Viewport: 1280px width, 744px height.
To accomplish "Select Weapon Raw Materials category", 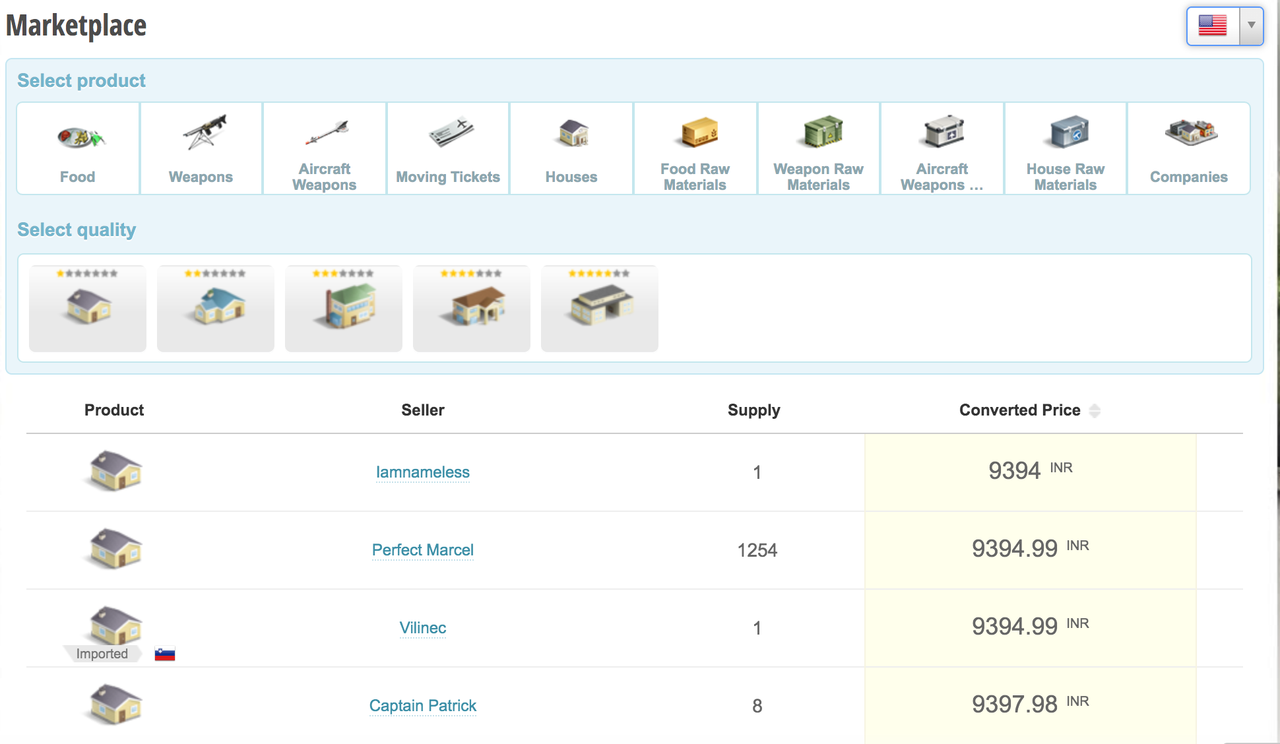I will click(x=818, y=148).
